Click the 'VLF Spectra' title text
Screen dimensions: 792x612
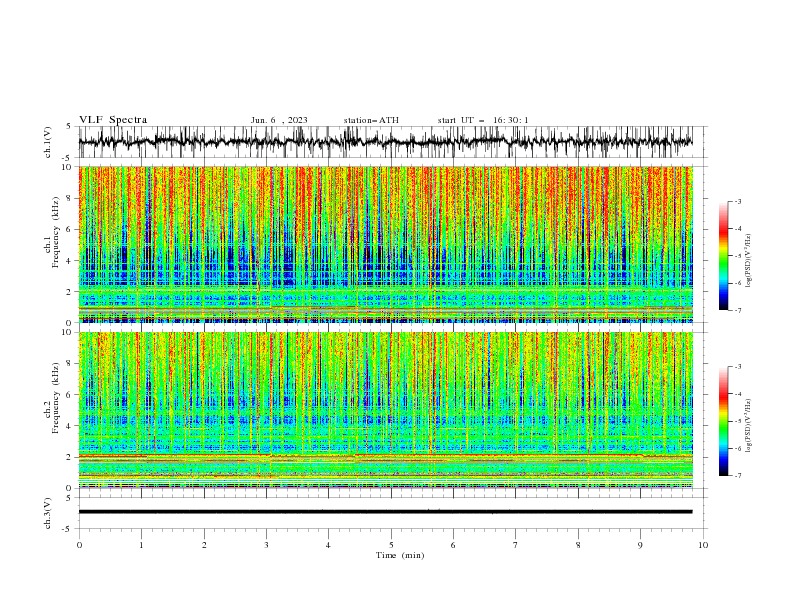[113, 120]
